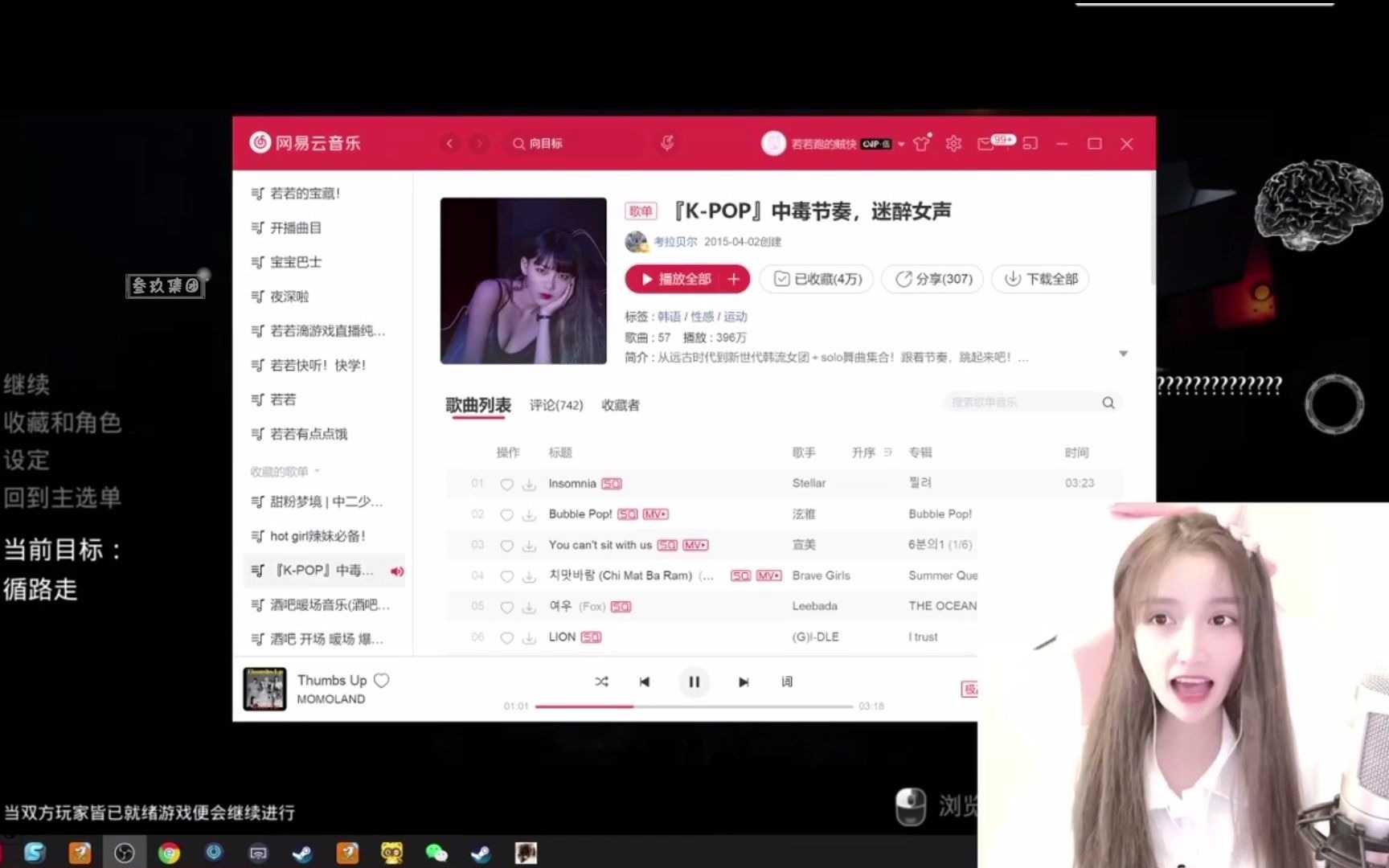Click the 升序 sort order control
The image size is (1389, 868).
click(x=872, y=452)
